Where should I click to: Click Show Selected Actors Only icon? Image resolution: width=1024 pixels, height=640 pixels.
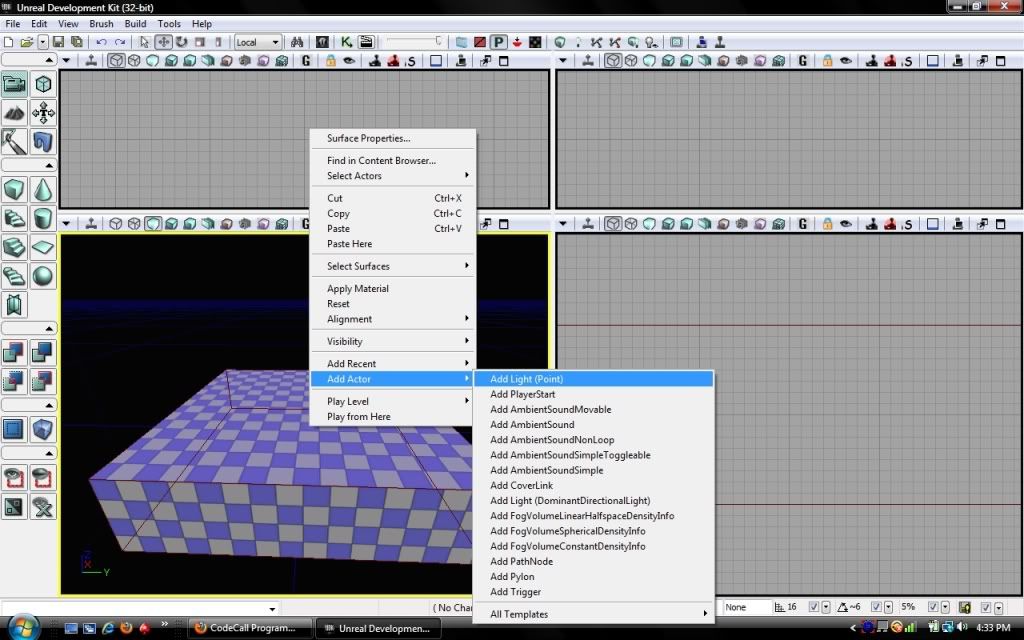(14, 478)
